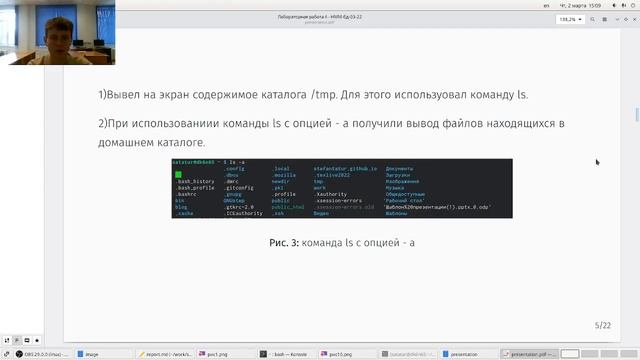Click the slide line starting '1)Вывел на экран'
Screen dimensions: 640x360
click(x=313, y=95)
